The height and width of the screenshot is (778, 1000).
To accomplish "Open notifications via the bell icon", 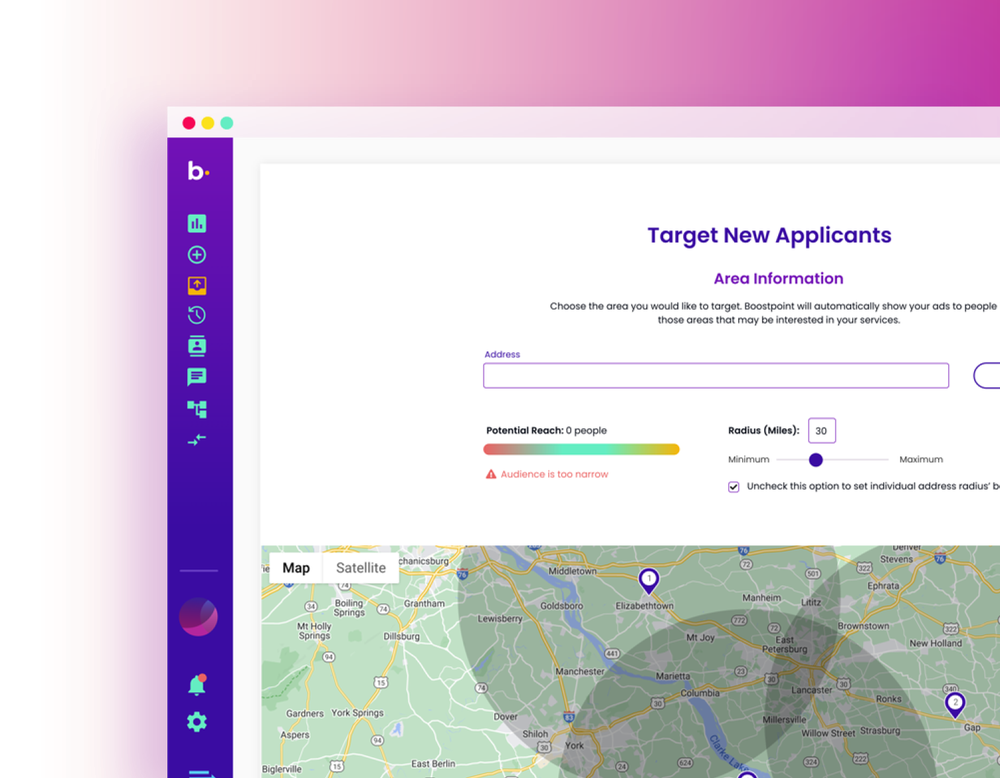I will coord(196,683).
